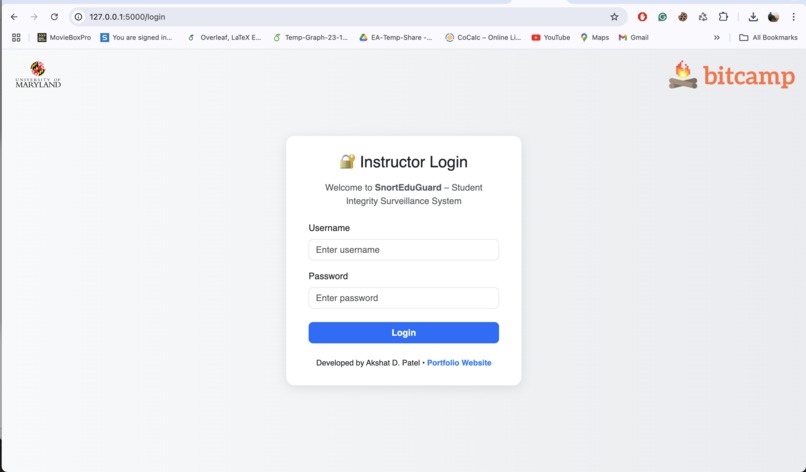
Task: Open the Temp-Graph-23-1 bookmark
Action: click(310, 38)
